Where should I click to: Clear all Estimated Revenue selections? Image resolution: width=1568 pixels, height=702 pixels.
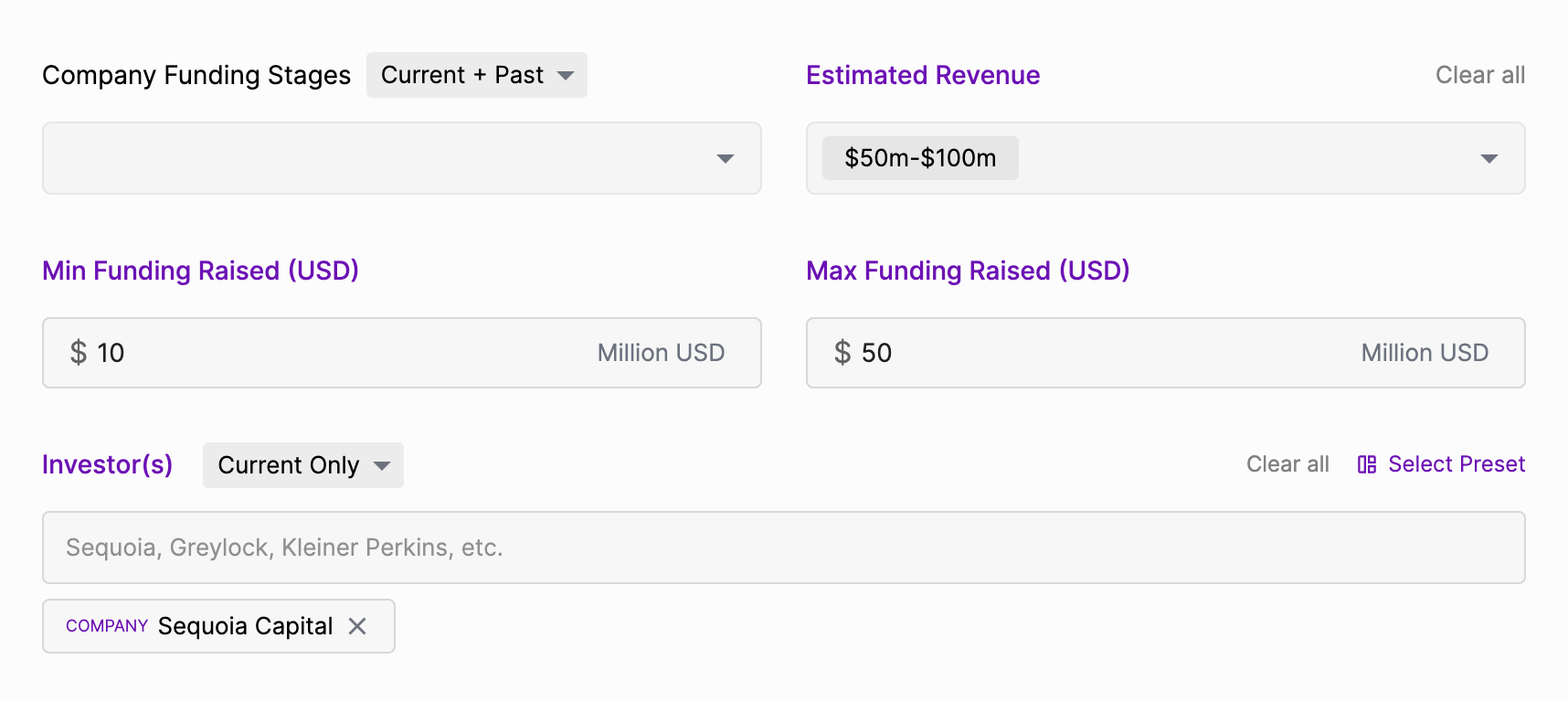click(1480, 75)
